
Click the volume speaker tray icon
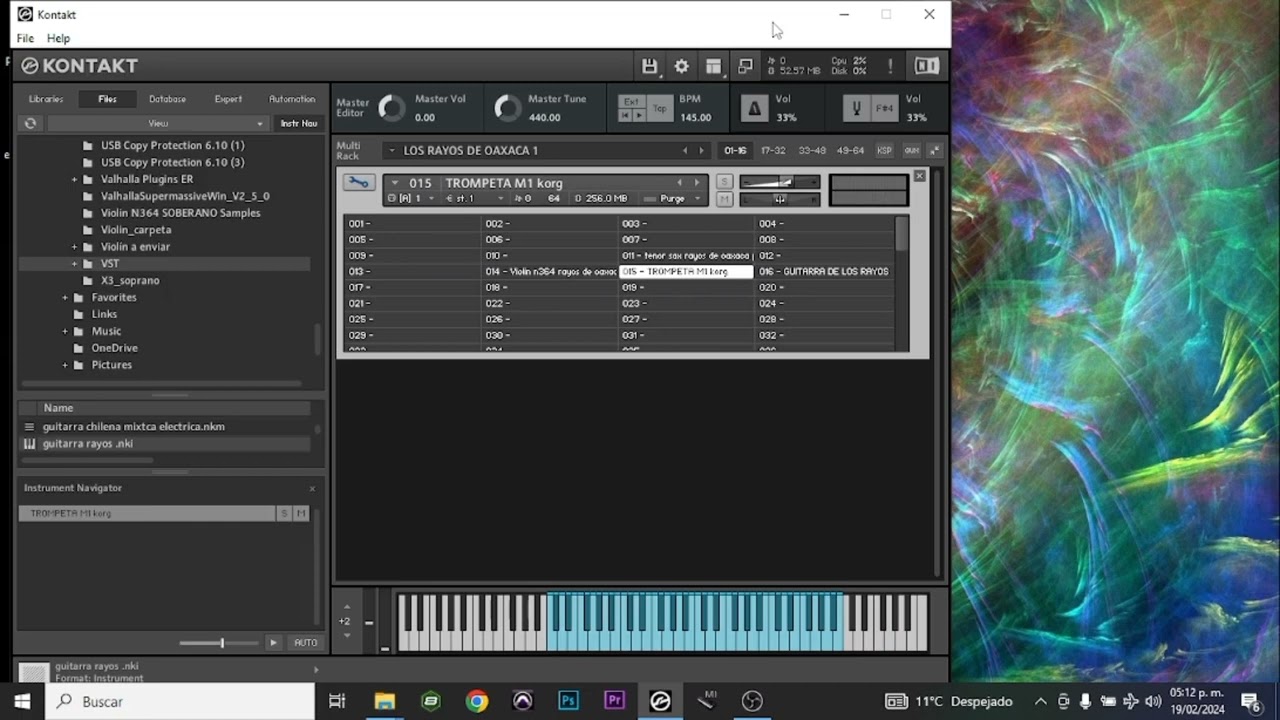pos(1152,701)
